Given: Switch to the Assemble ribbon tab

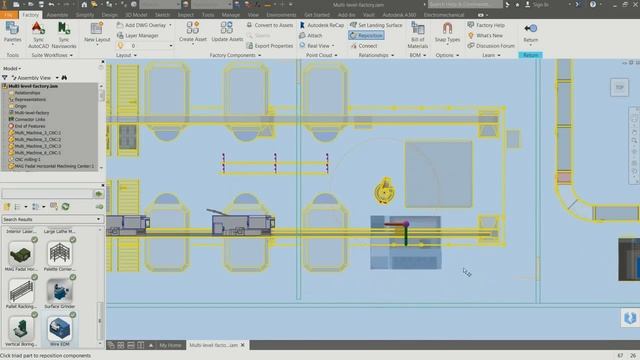Looking at the screenshot, I should point(57,15).
